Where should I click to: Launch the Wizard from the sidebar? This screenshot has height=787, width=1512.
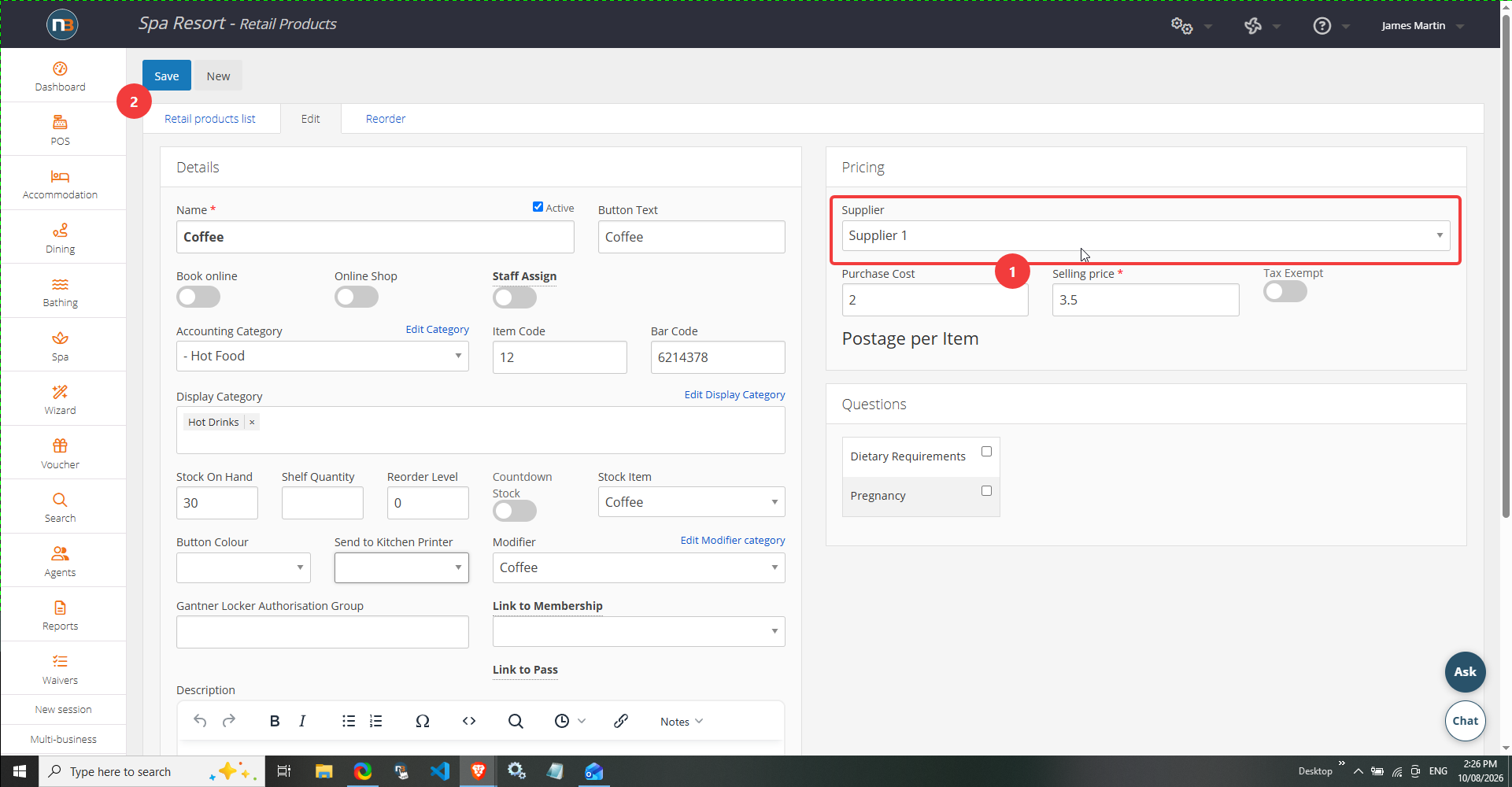tap(61, 400)
